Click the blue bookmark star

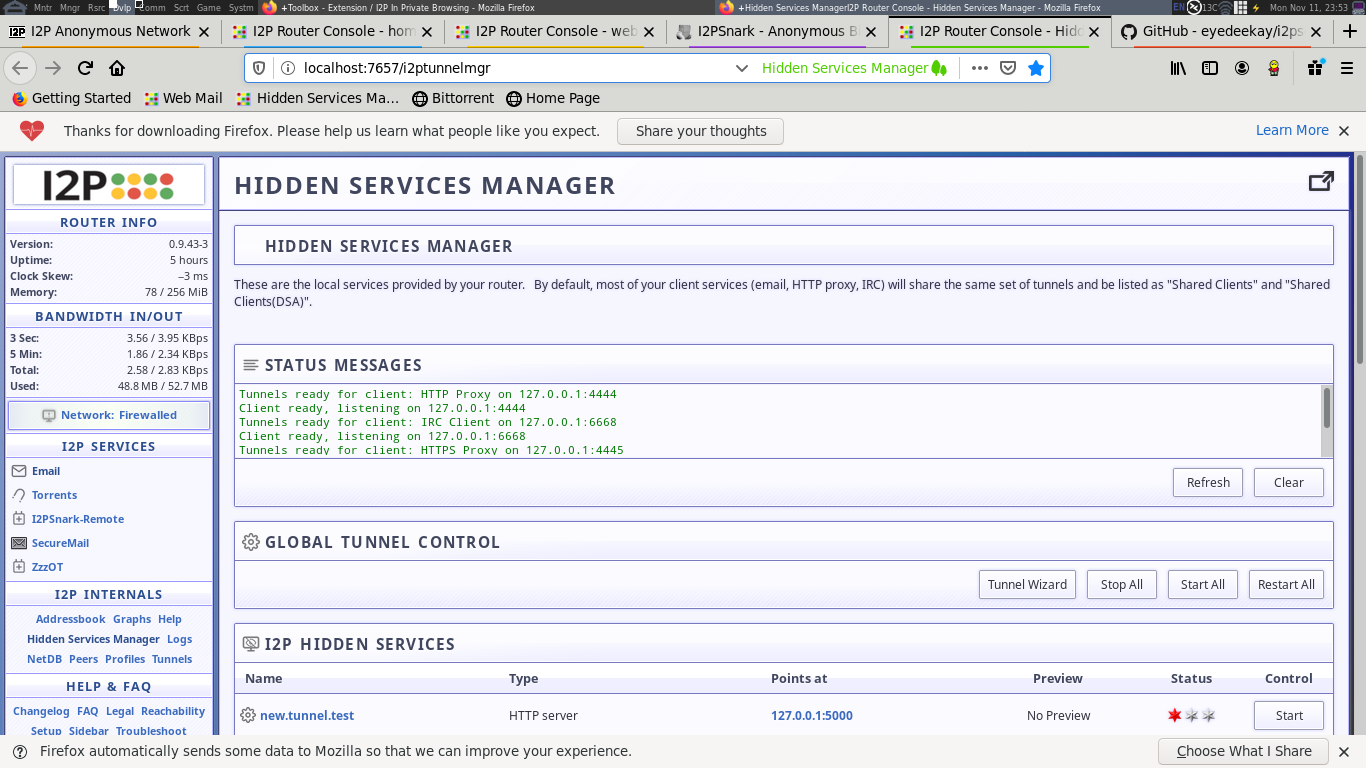(1036, 68)
